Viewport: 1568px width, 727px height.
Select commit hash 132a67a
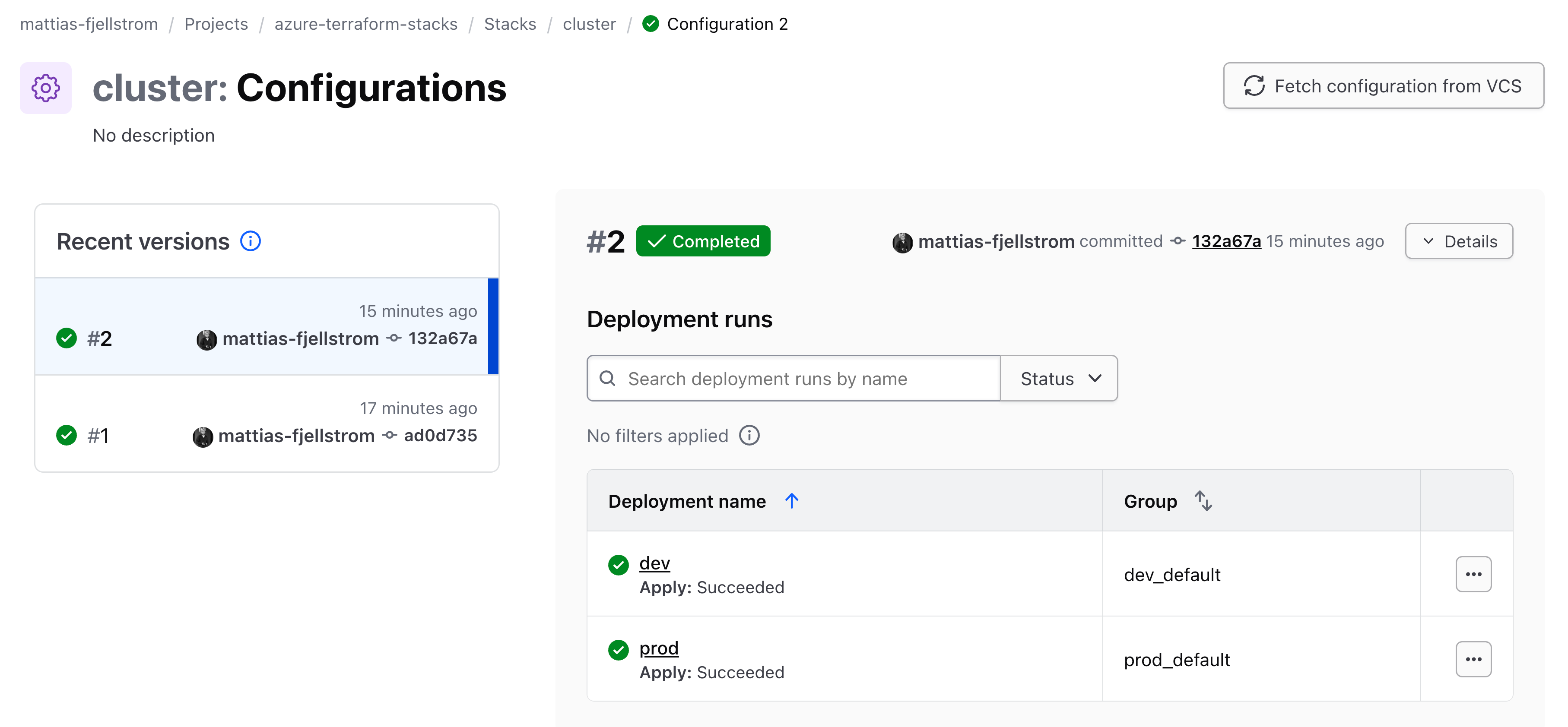[1226, 241]
